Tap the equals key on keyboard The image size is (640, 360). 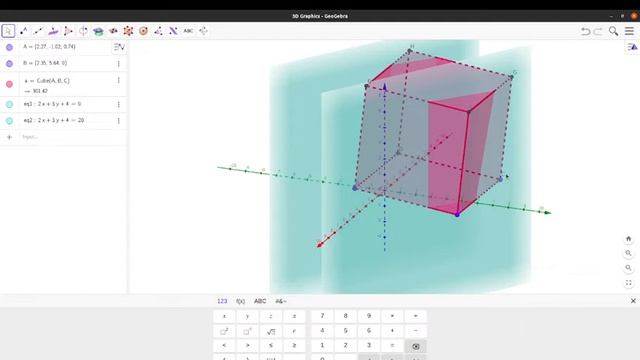[x=392, y=346]
